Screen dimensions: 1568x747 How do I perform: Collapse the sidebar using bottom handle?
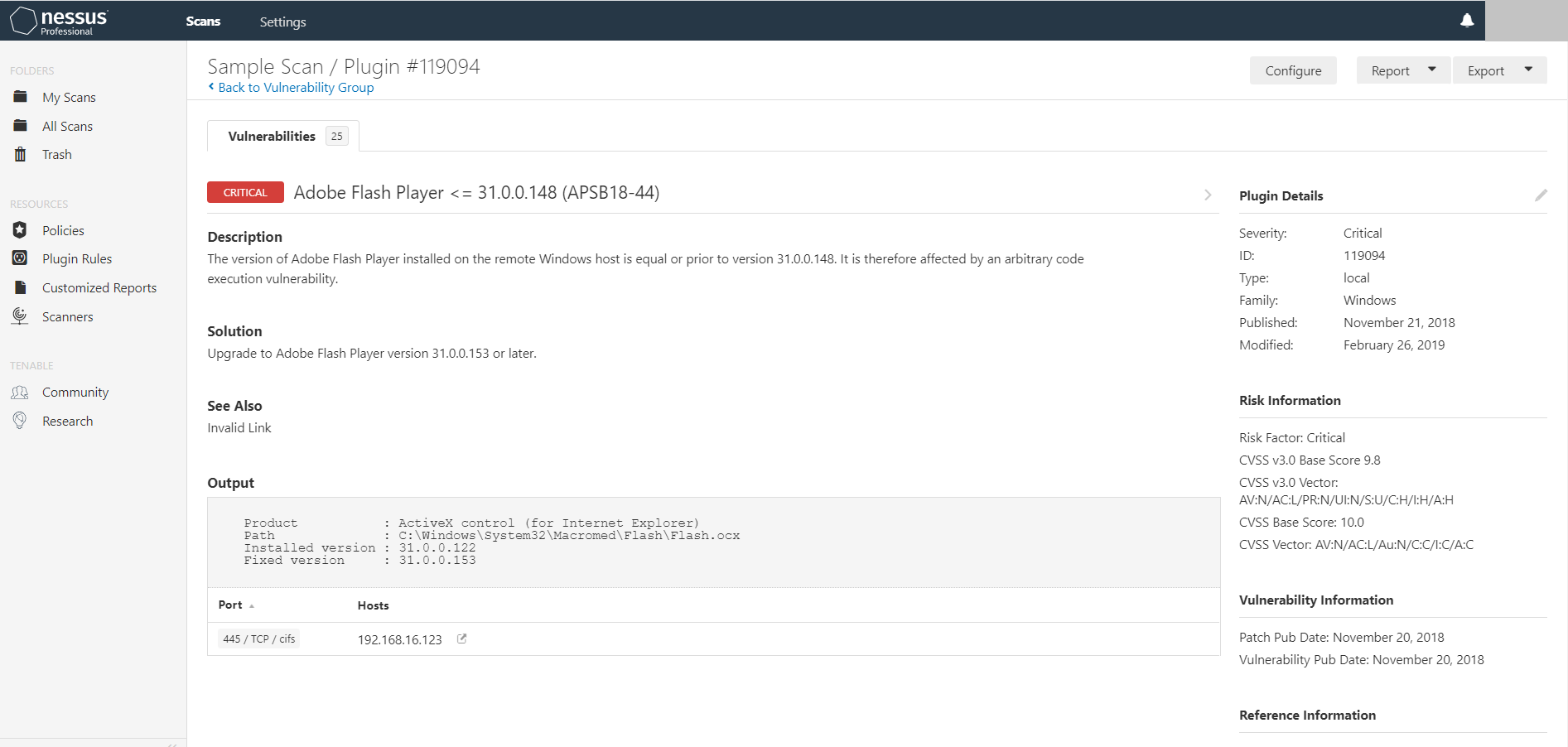[171, 744]
